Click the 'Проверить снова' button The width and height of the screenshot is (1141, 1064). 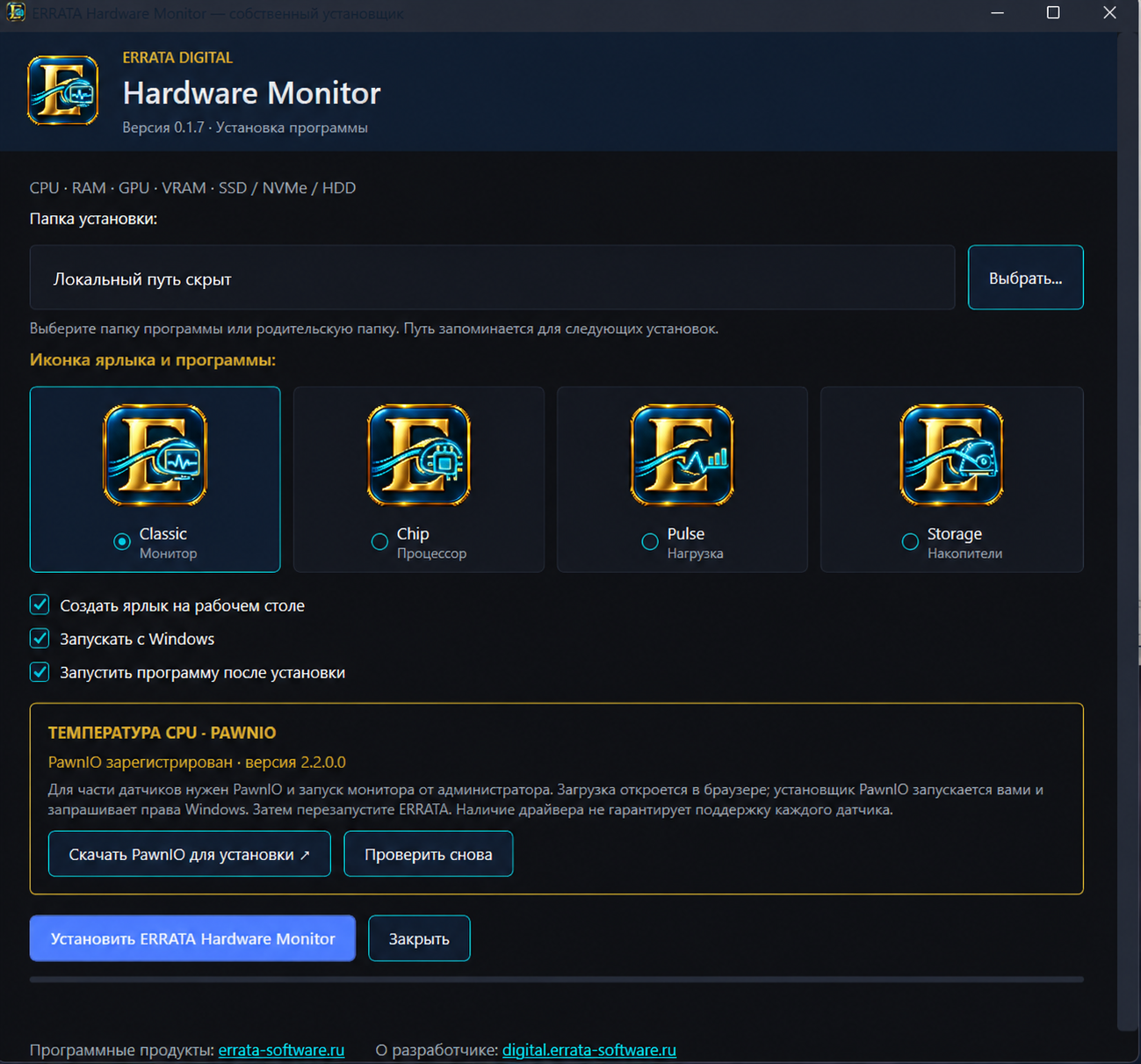tap(429, 854)
